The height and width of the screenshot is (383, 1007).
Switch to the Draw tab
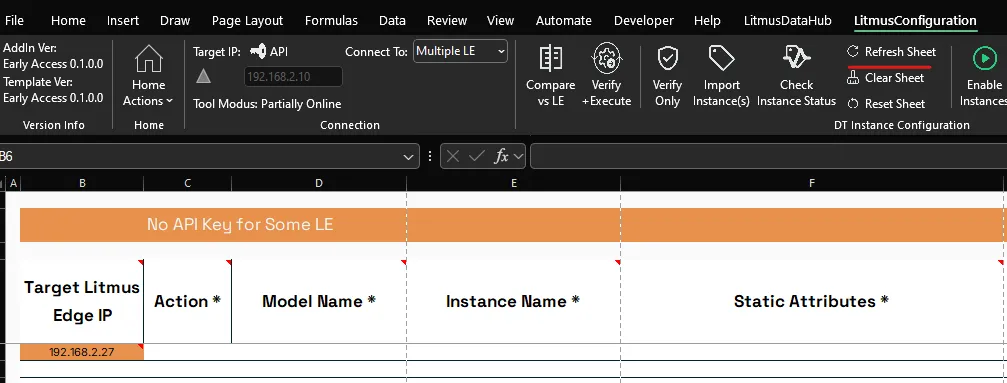(x=175, y=21)
